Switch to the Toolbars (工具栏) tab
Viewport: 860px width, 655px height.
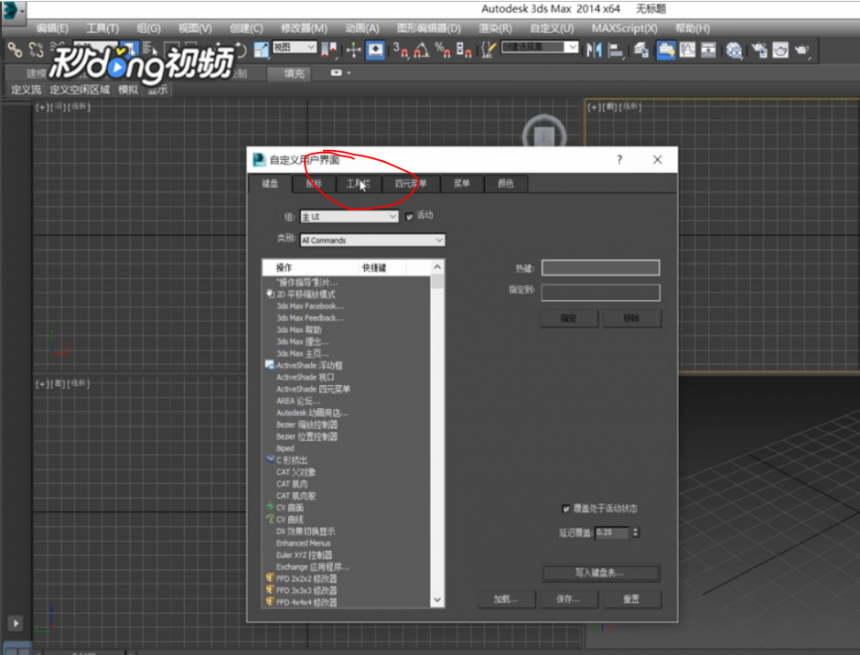click(x=358, y=184)
